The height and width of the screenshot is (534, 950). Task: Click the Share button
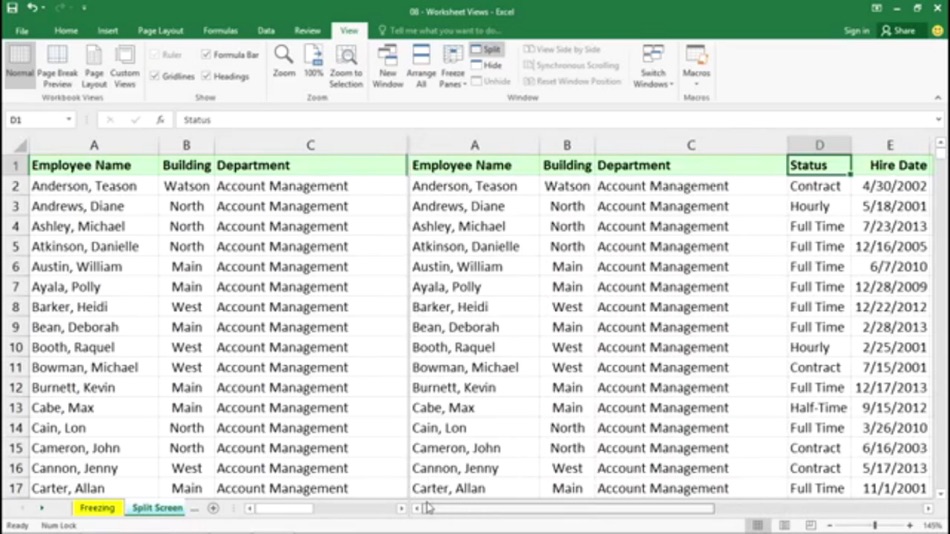click(899, 30)
